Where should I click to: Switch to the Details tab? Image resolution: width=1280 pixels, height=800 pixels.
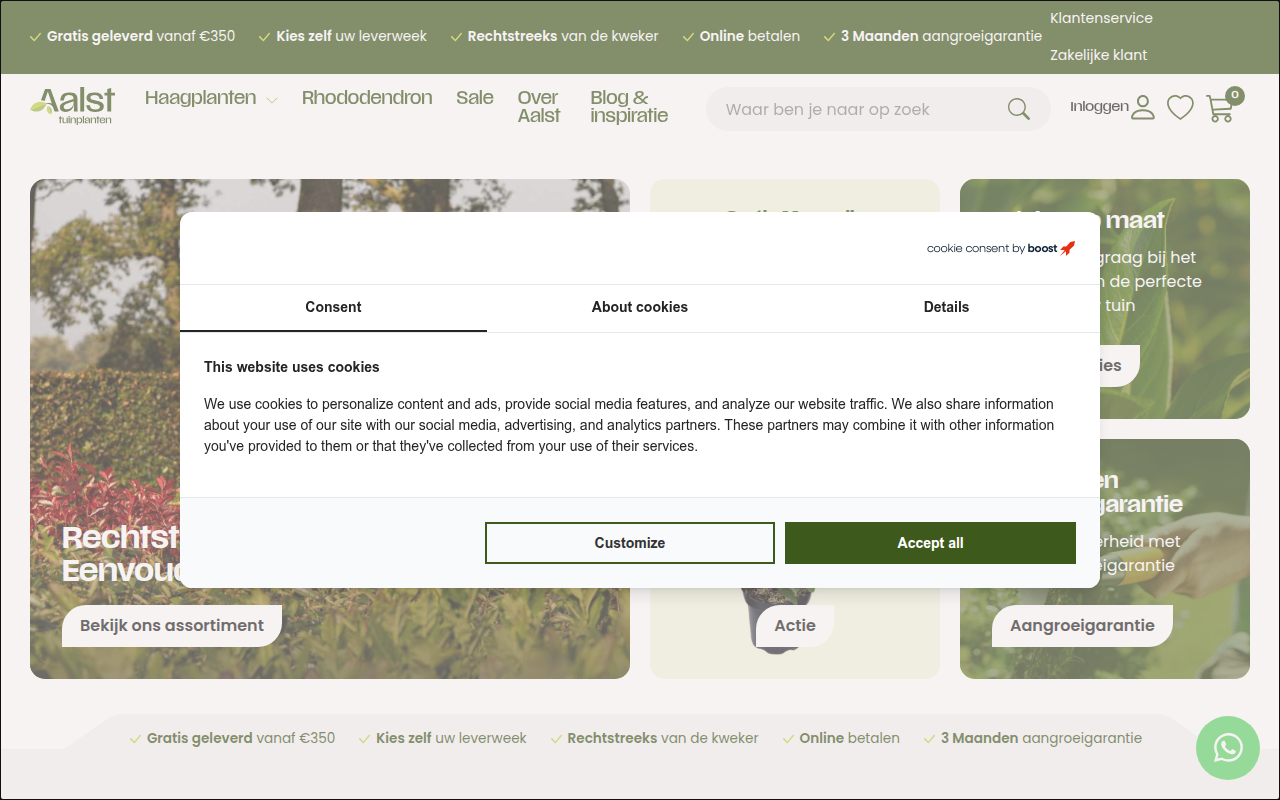[946, 308]
